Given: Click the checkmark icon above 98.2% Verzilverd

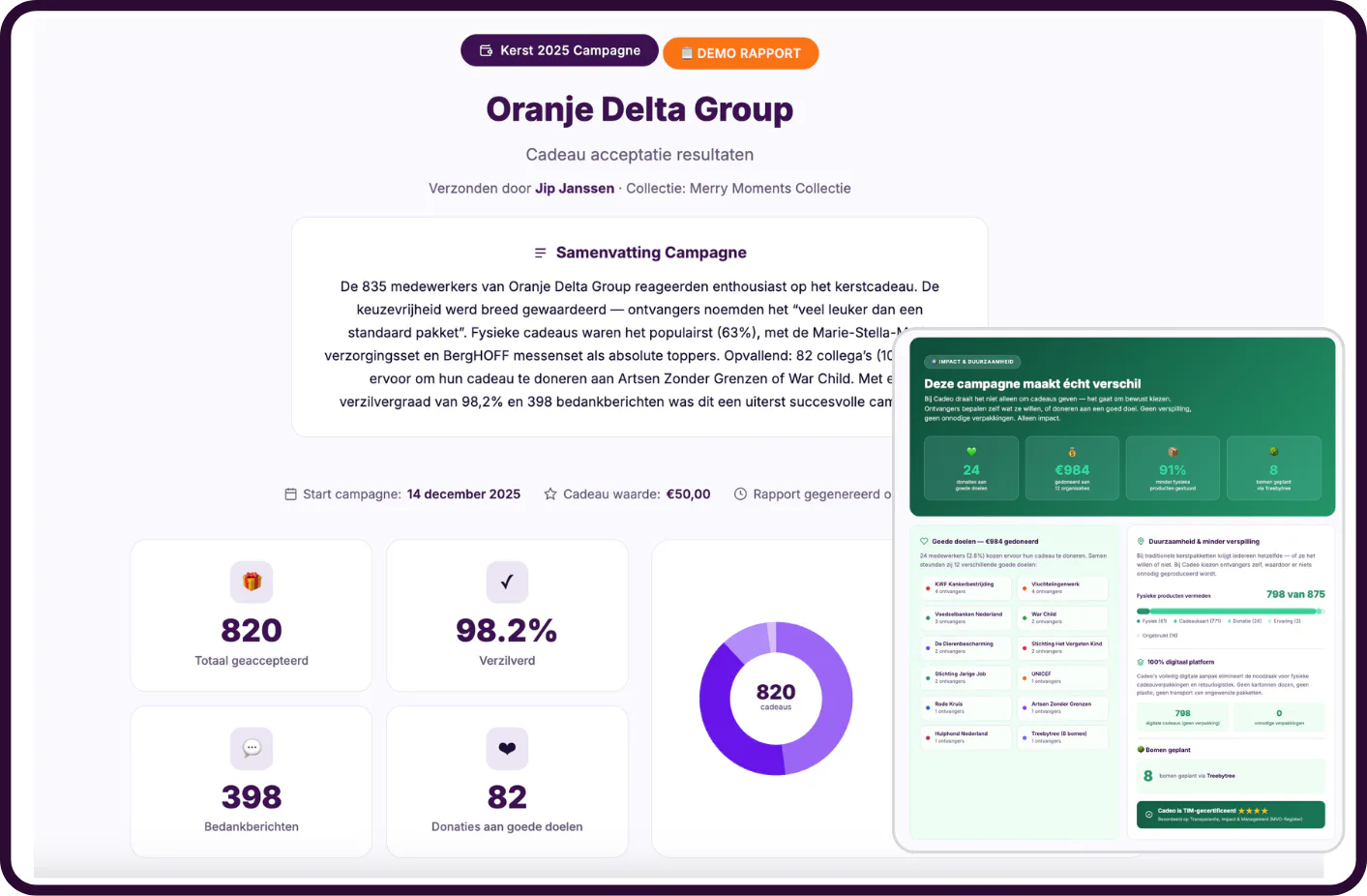Looking at the screenshot, I should coord(507,582).
